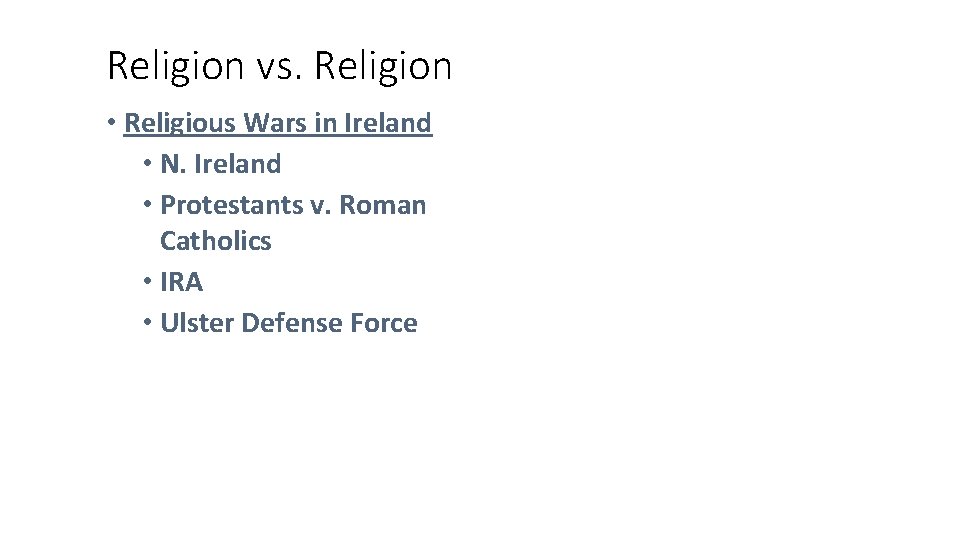Click the bullet before 'Religious Wars in Ireland'
This screenshot has height=540, width=960.
115,123
